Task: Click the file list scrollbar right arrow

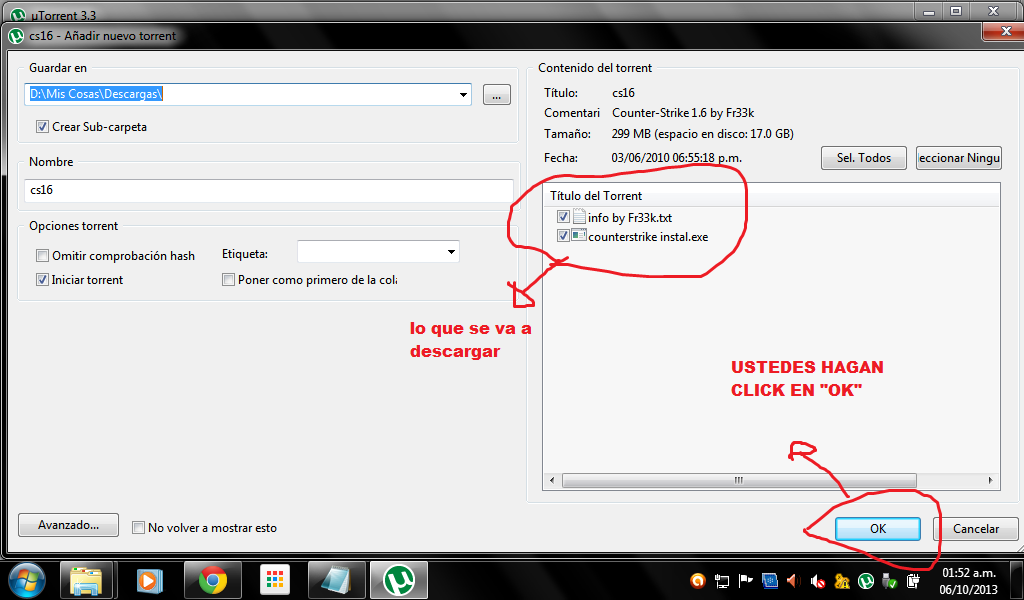Action: coord(991,481)
